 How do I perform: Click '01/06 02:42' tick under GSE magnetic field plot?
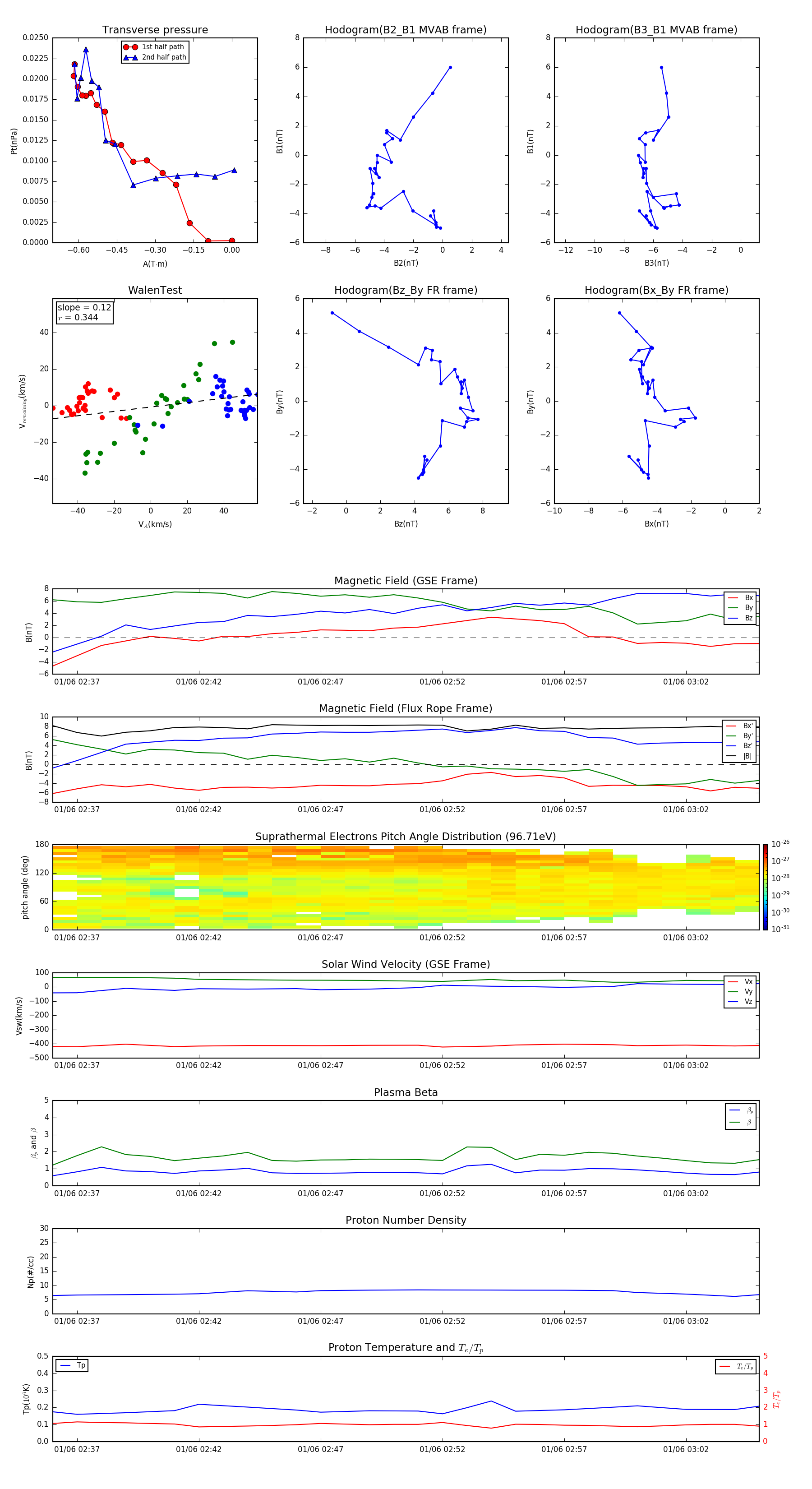[x=199, y=682]
